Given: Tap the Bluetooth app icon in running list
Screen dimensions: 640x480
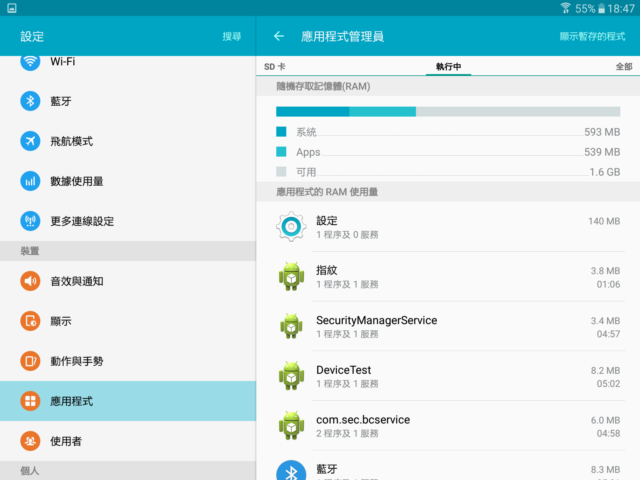Looking at the screenshot, I should (291, 471).
